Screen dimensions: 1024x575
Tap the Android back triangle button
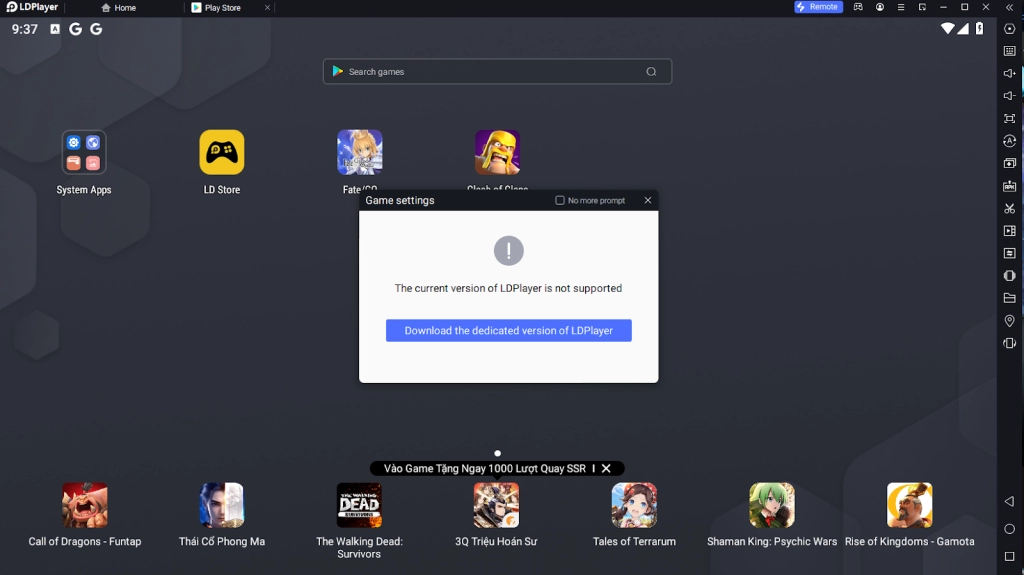coord(1010,501)
